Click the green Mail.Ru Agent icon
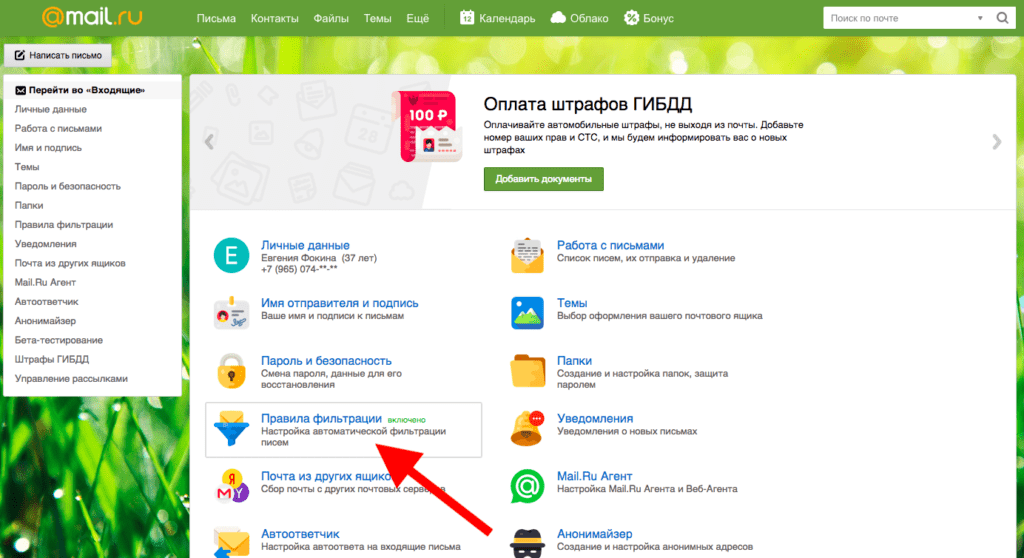The width and height of the screenshot is (1024, 558). tap(527, 487)
